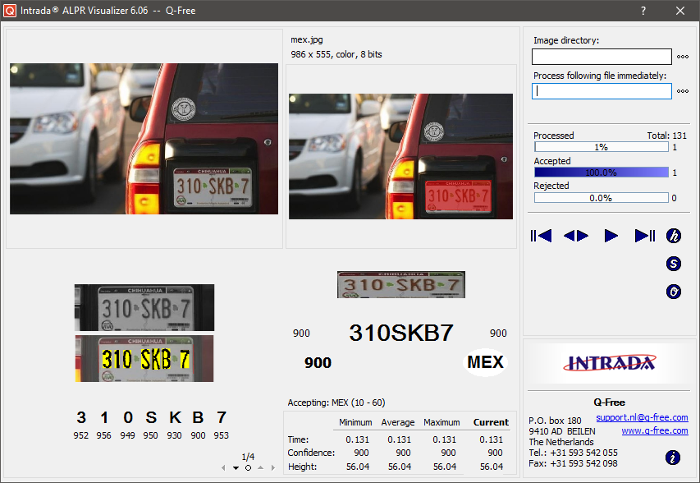
Task: Click the 'Q-Free' company heading
Action: [x=609, y=402]
